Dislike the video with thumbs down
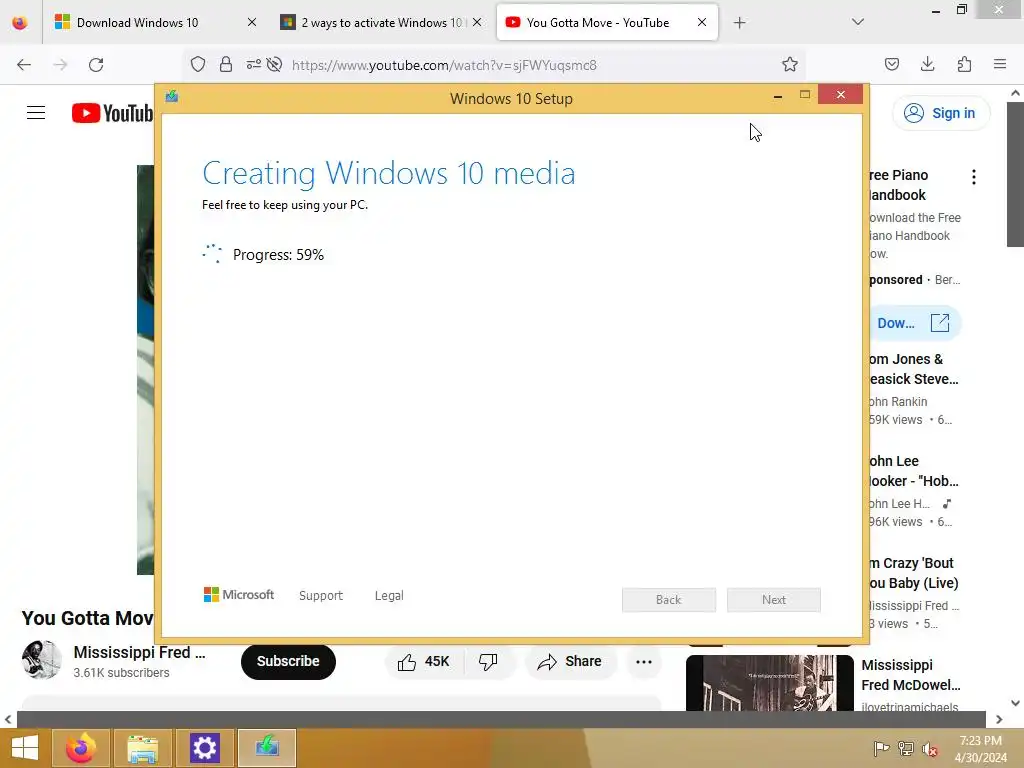The image size is (1024, 768). pyautogui.click(x=488, y=662)
